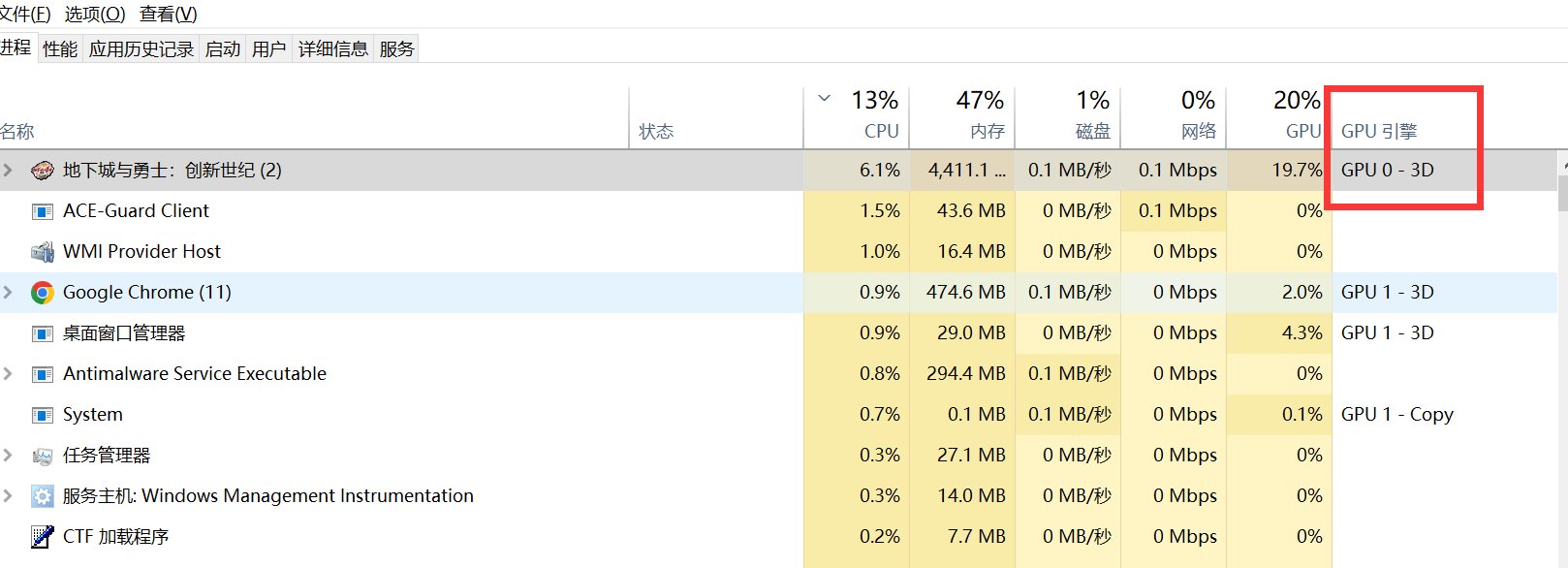Sort processes by 名称 column
This screenshot has width=1568, height=568.
[314, 118]
